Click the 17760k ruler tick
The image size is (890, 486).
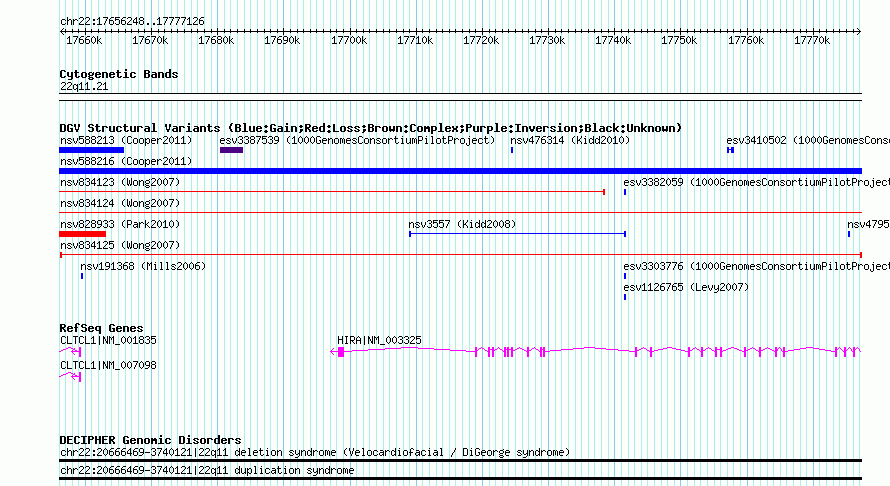tap(746, 40)
